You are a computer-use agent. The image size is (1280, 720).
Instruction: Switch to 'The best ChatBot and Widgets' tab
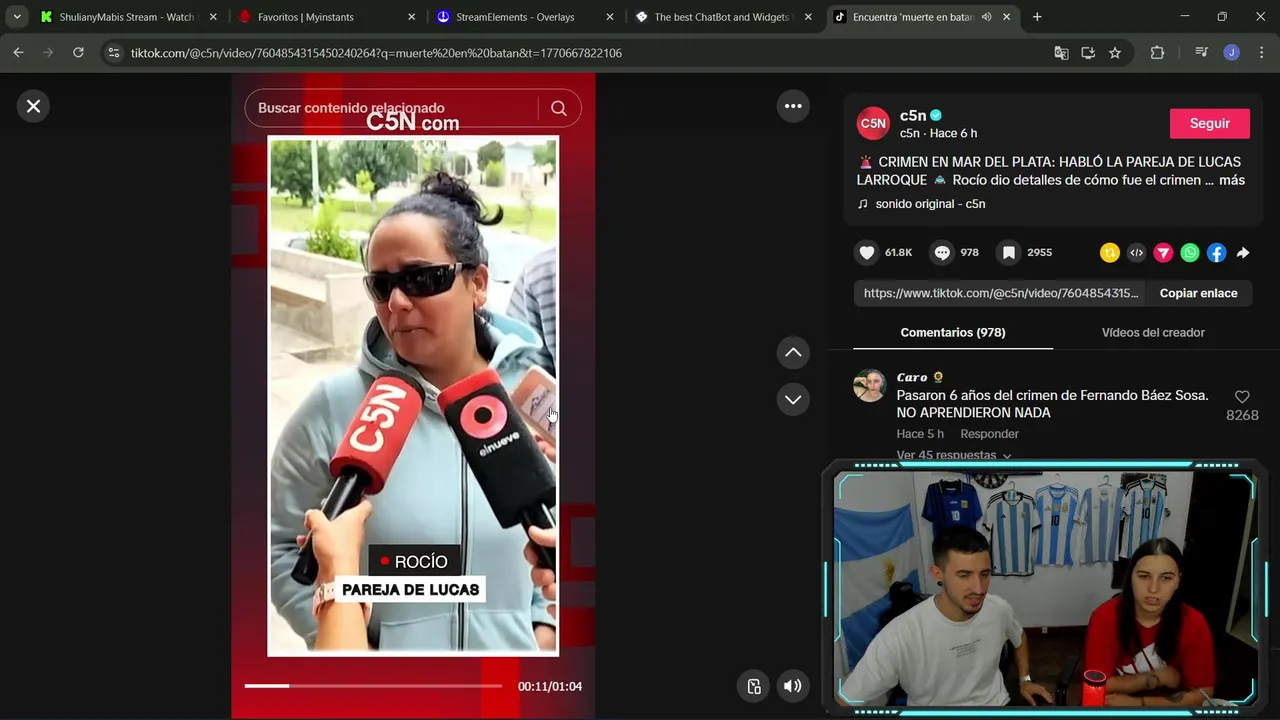click(720, 17)
